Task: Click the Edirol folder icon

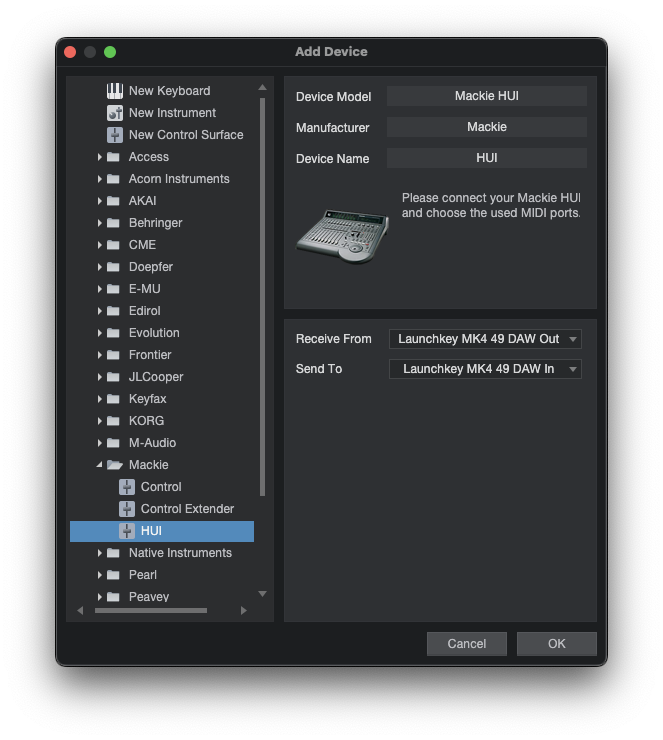Action: (113, 311)
